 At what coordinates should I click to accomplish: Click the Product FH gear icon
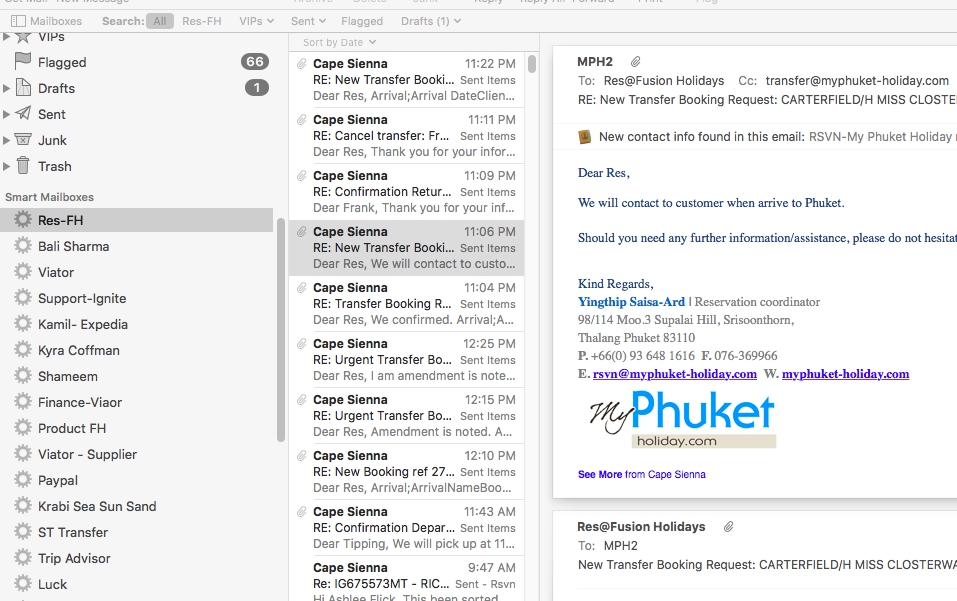click(x=23, y=428)
